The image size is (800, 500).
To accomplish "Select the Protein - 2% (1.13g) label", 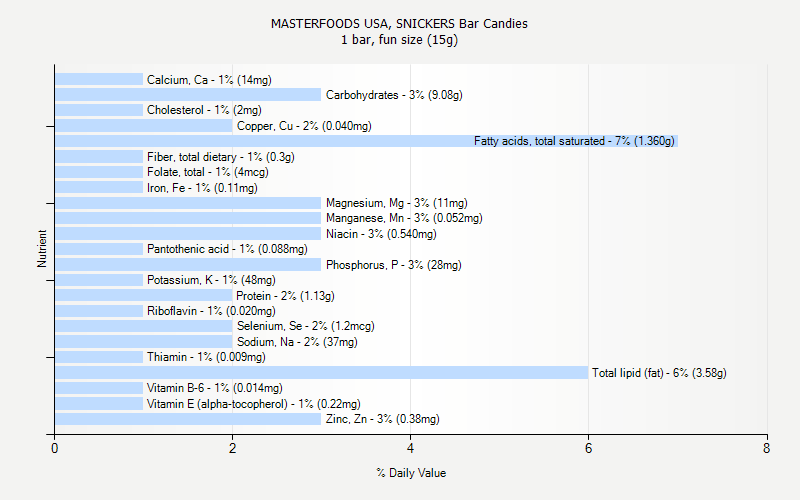I will pos(285,296).
